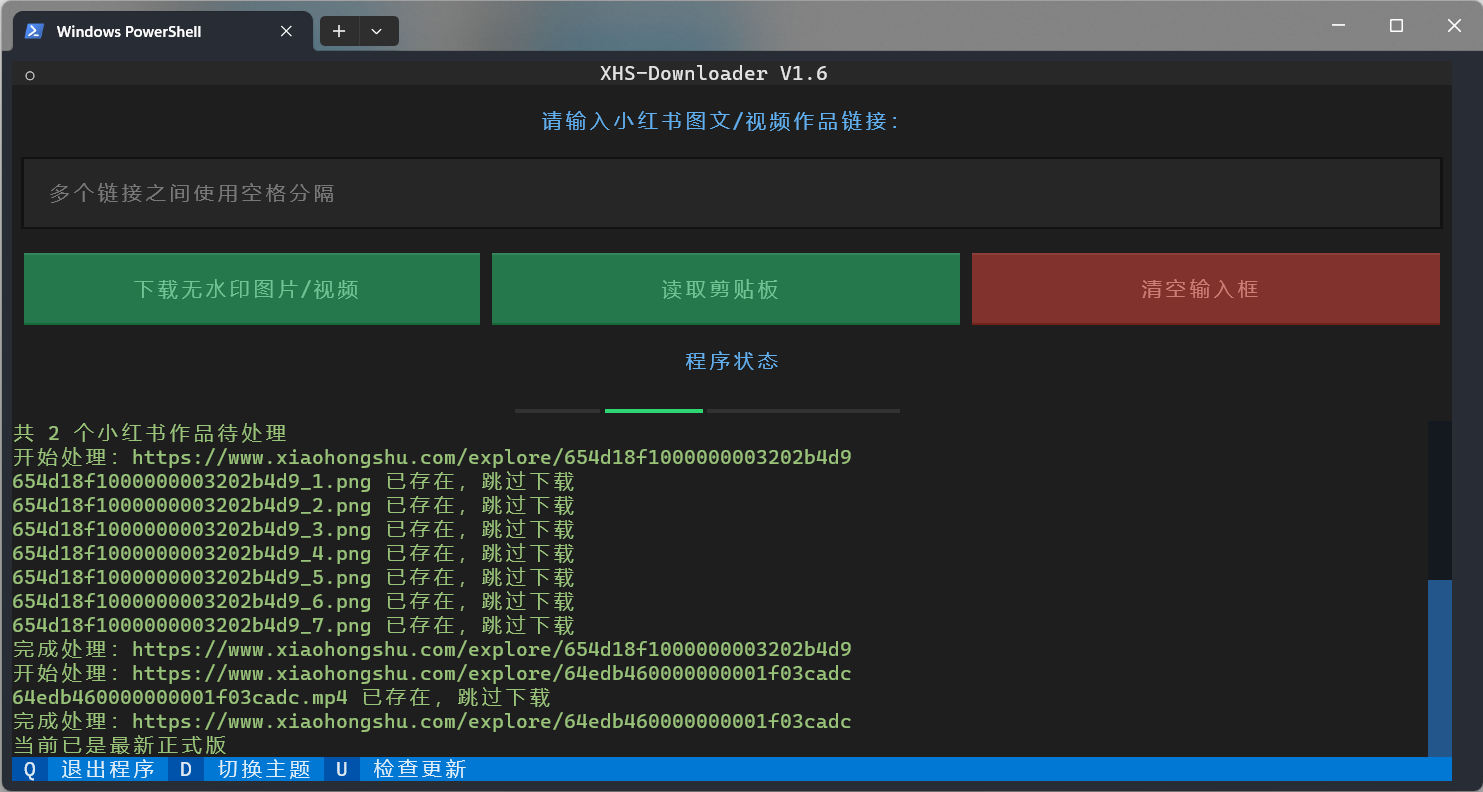Click the download watermark-free images/video button
This screenshot has width=1483, height=792.
pos(251,289)
